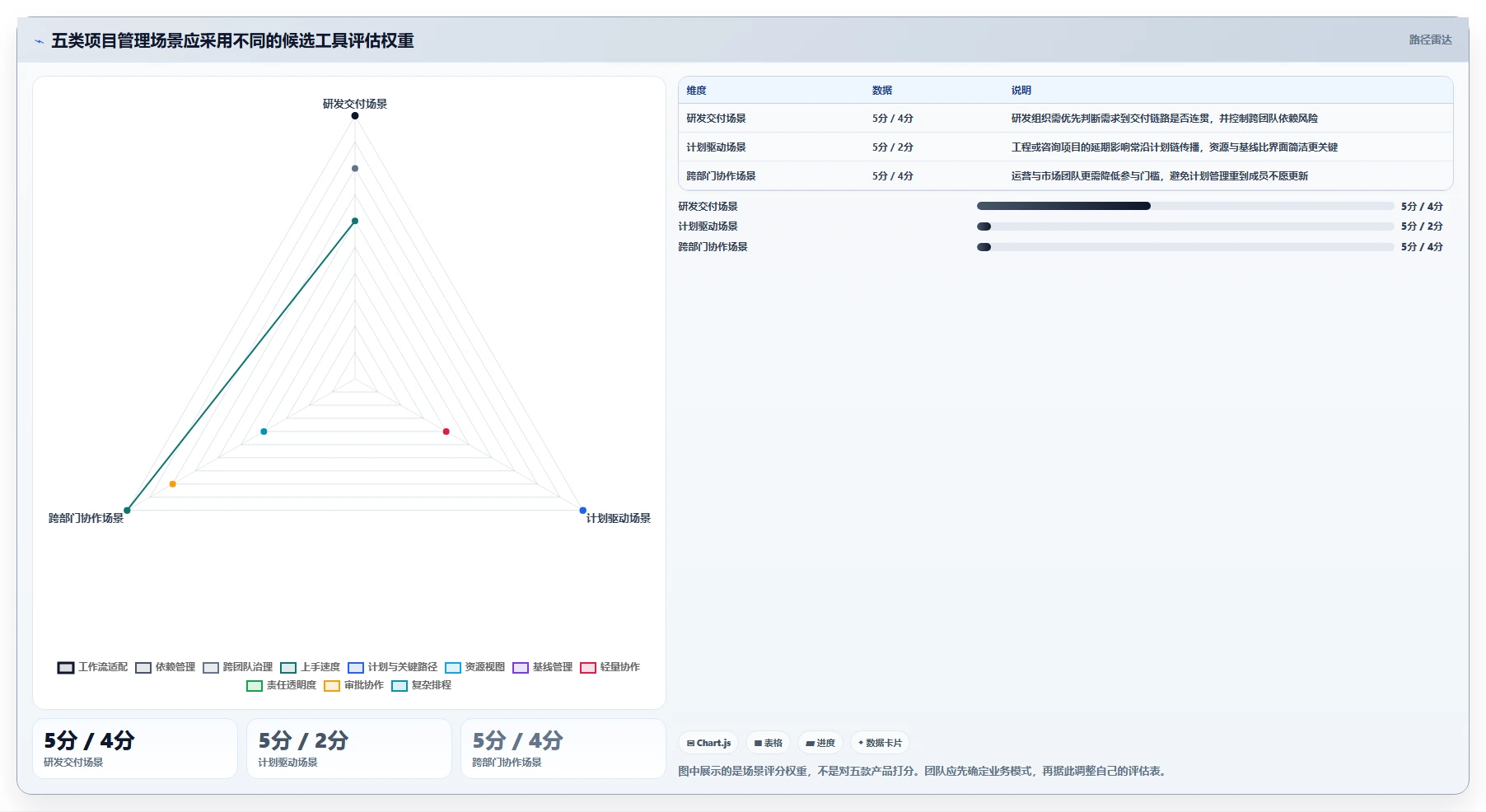This screenshot has width=1486, height=812.
Task: Hide the 轻量协作 legend series
Action: coord(610,667)
